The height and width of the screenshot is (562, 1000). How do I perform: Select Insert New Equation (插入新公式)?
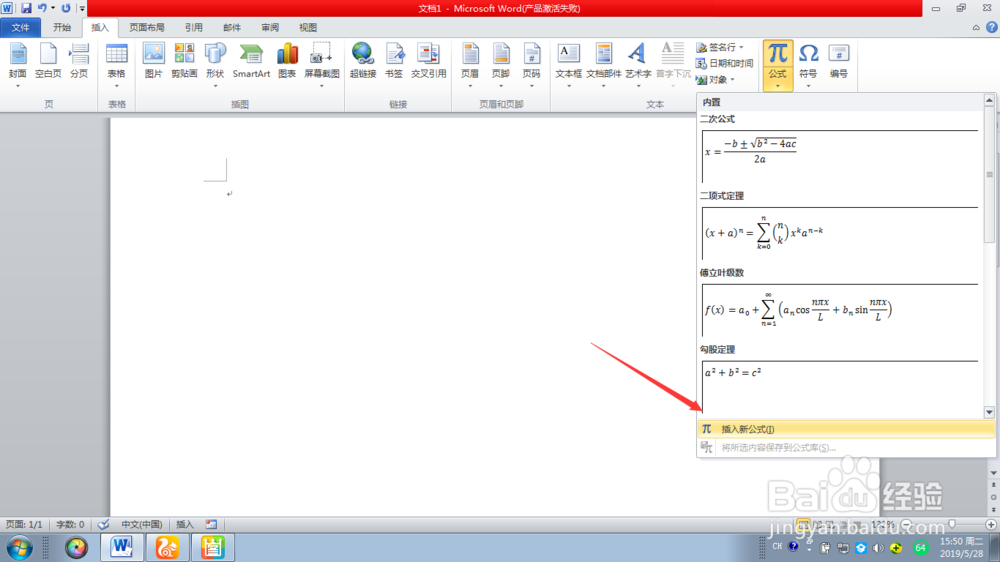tap(846, 429)
